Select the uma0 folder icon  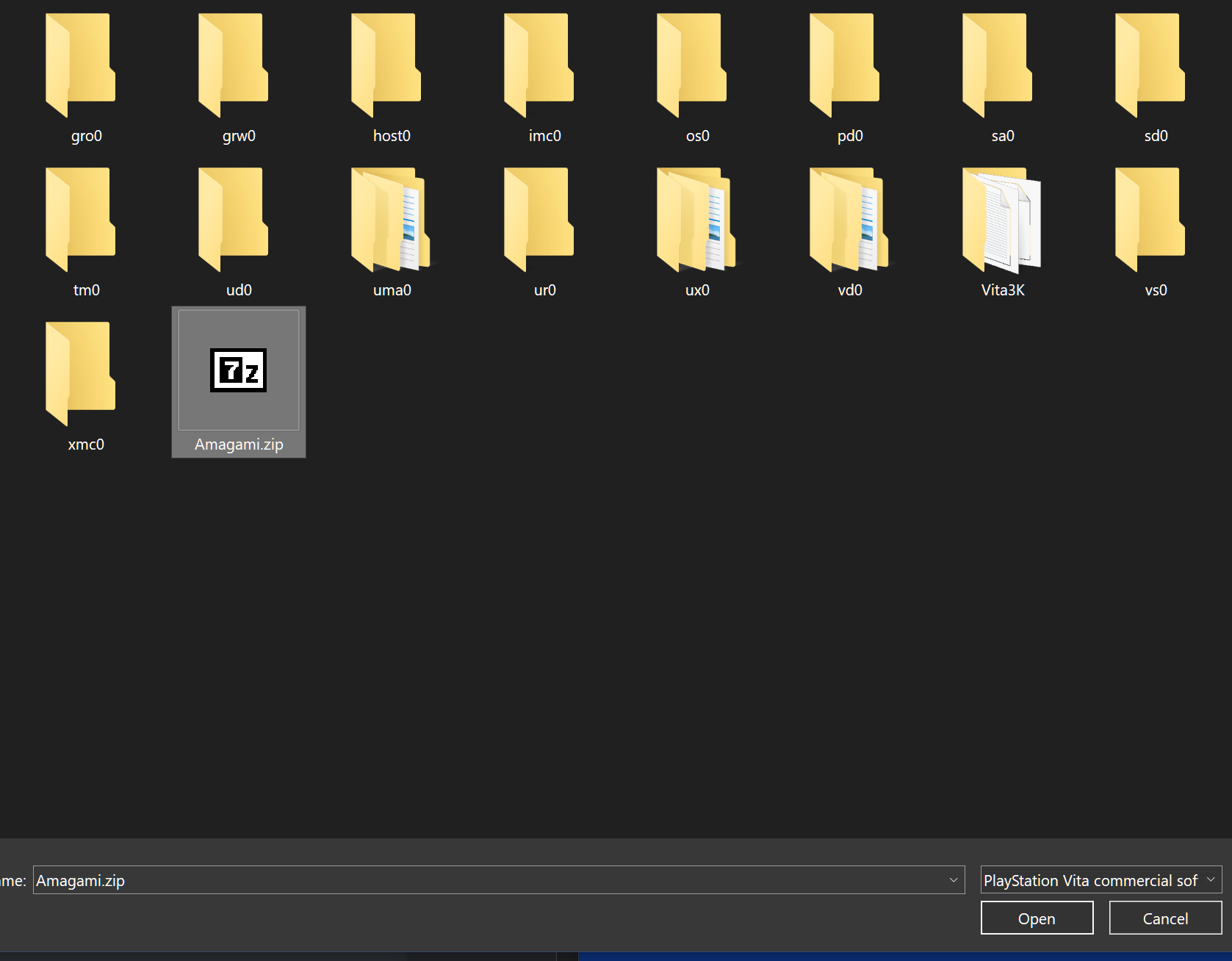[x=391, y=219]
